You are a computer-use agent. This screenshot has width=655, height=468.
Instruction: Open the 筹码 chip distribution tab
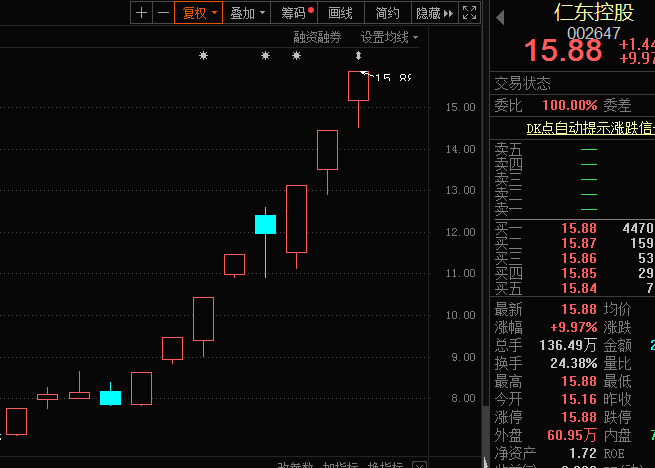coord(295,13)
